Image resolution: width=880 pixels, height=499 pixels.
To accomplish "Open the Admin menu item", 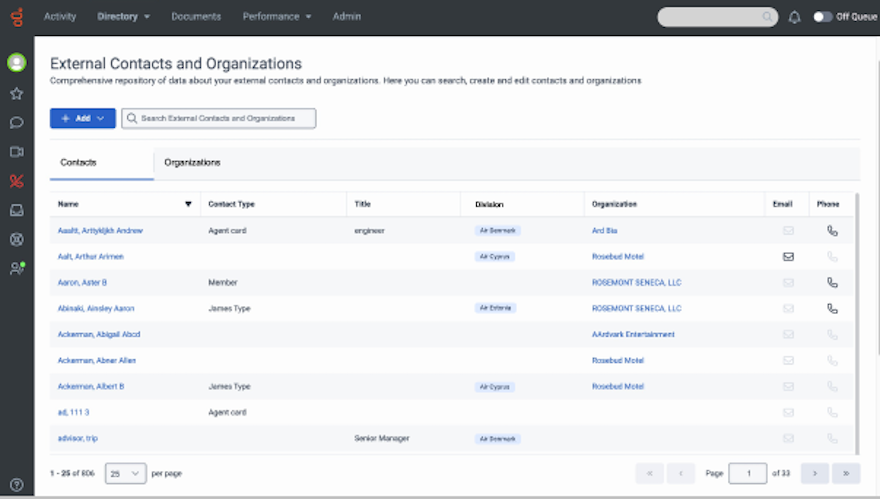I will [347, 17].
